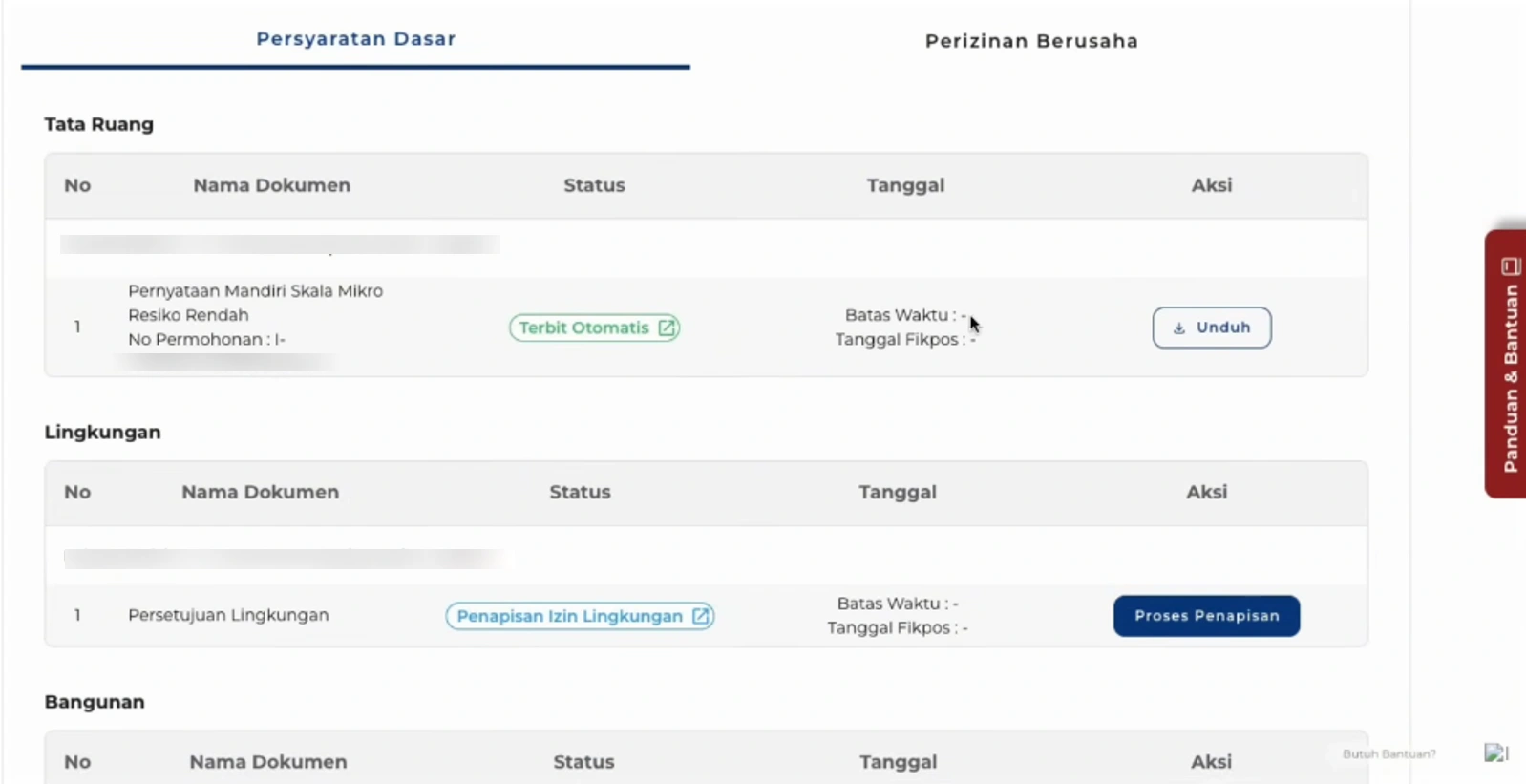
Task: Open the Terbit Otomatis status badge
Action: pos(594,328)
